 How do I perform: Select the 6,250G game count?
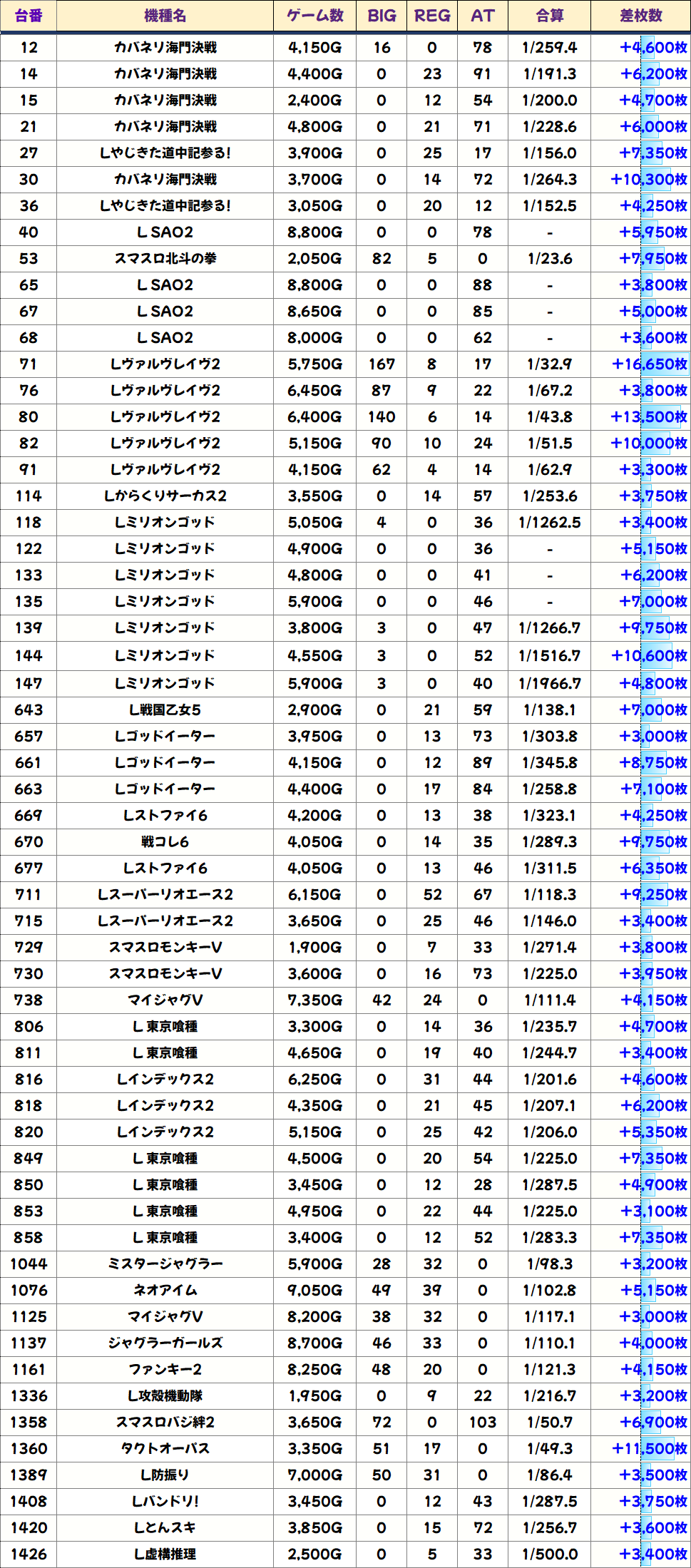[314, 1080]
